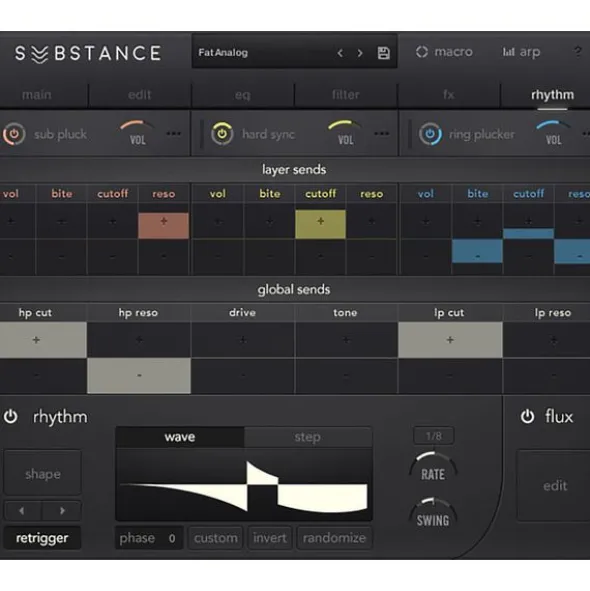Click the sub pluck layer name
This screenshot has height=591, width=590.
[x=60, y=134]
